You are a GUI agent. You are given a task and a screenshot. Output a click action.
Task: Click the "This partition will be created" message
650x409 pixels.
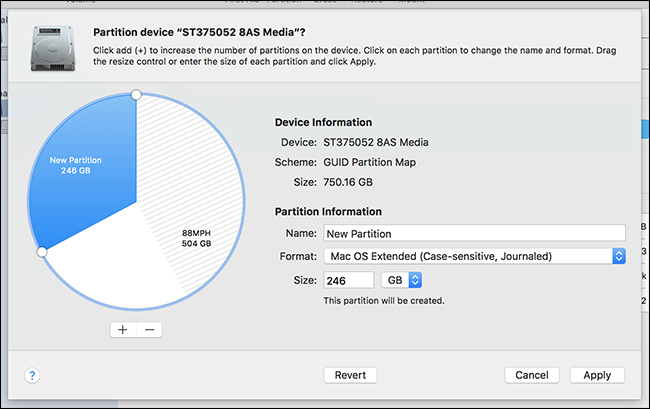[x=384, y=300]
